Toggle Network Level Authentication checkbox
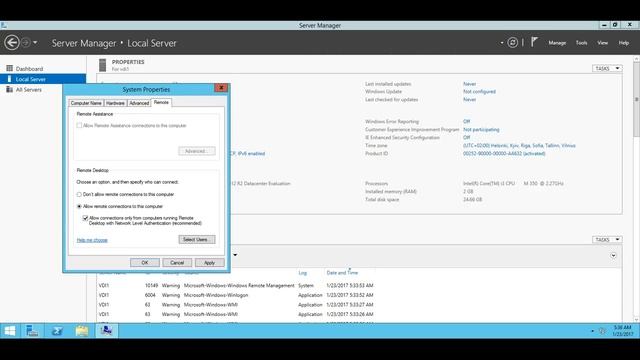 click(85, 218)
